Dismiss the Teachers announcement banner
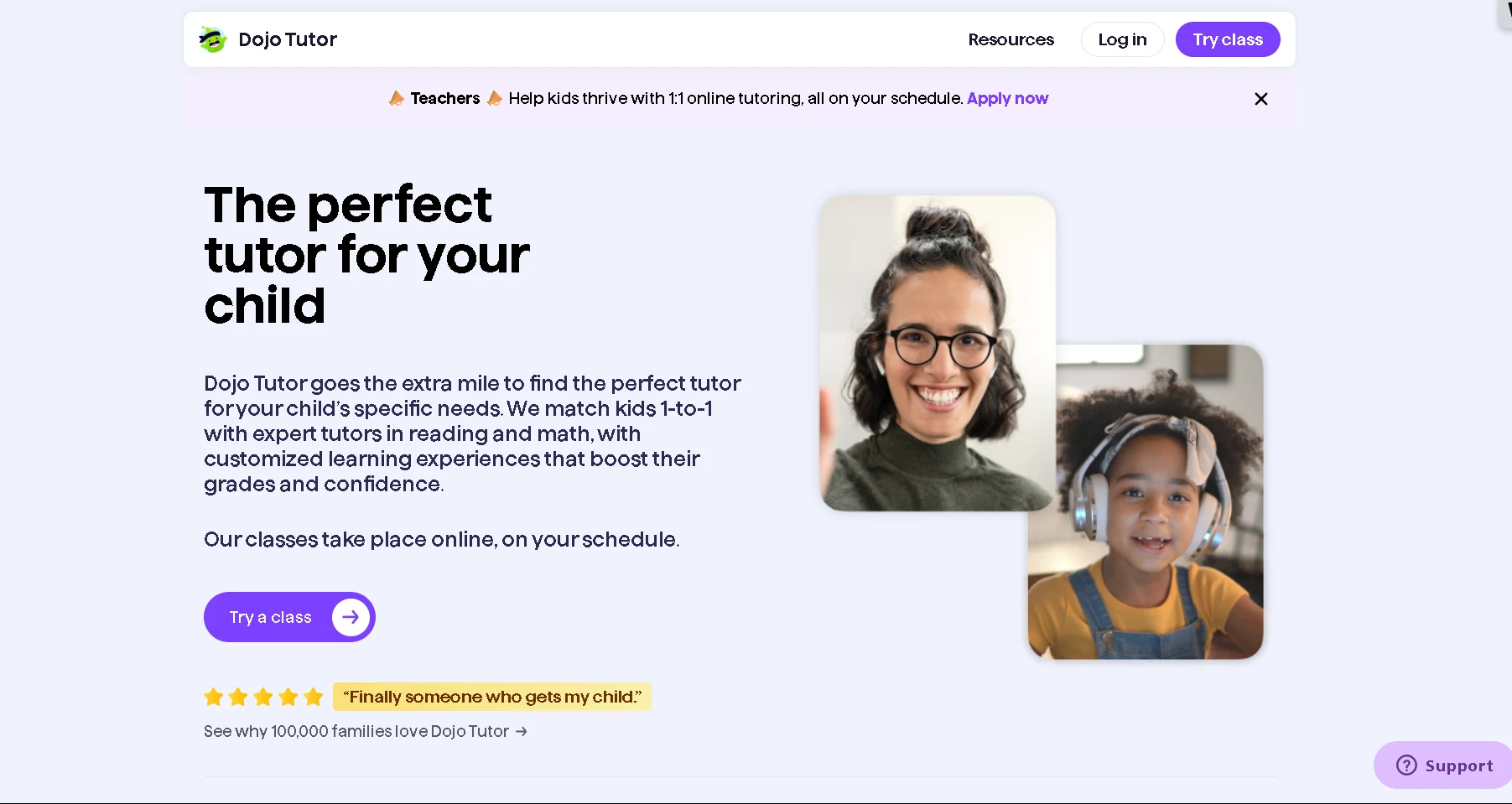Image resolution: width=1512 pixels, height=804 pixels. coord(1260,99)
